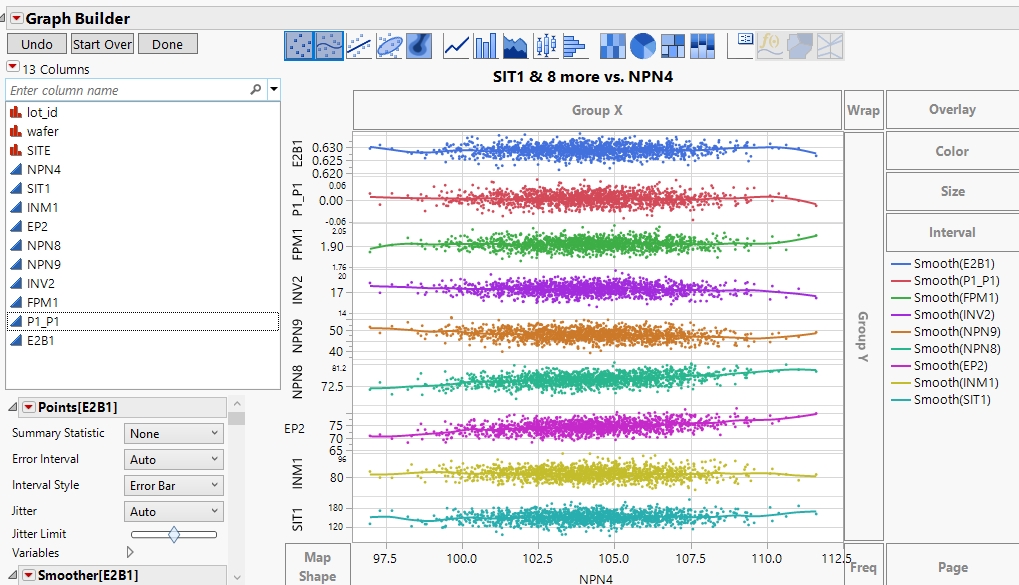The width and height of the screenshot is (1019, 585).
Task: Switch to the Bar chart icon
Action: (x=486, y=46)
